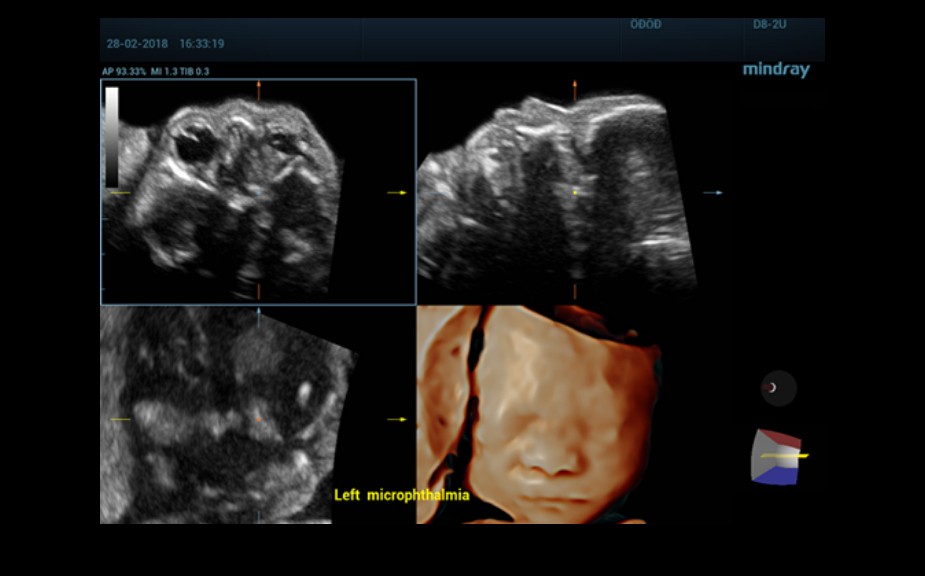The width and height of the screenshot is (925, 576).
Task: Click the 3D volume orientation cube icon
Action: (x=778, y=457)
